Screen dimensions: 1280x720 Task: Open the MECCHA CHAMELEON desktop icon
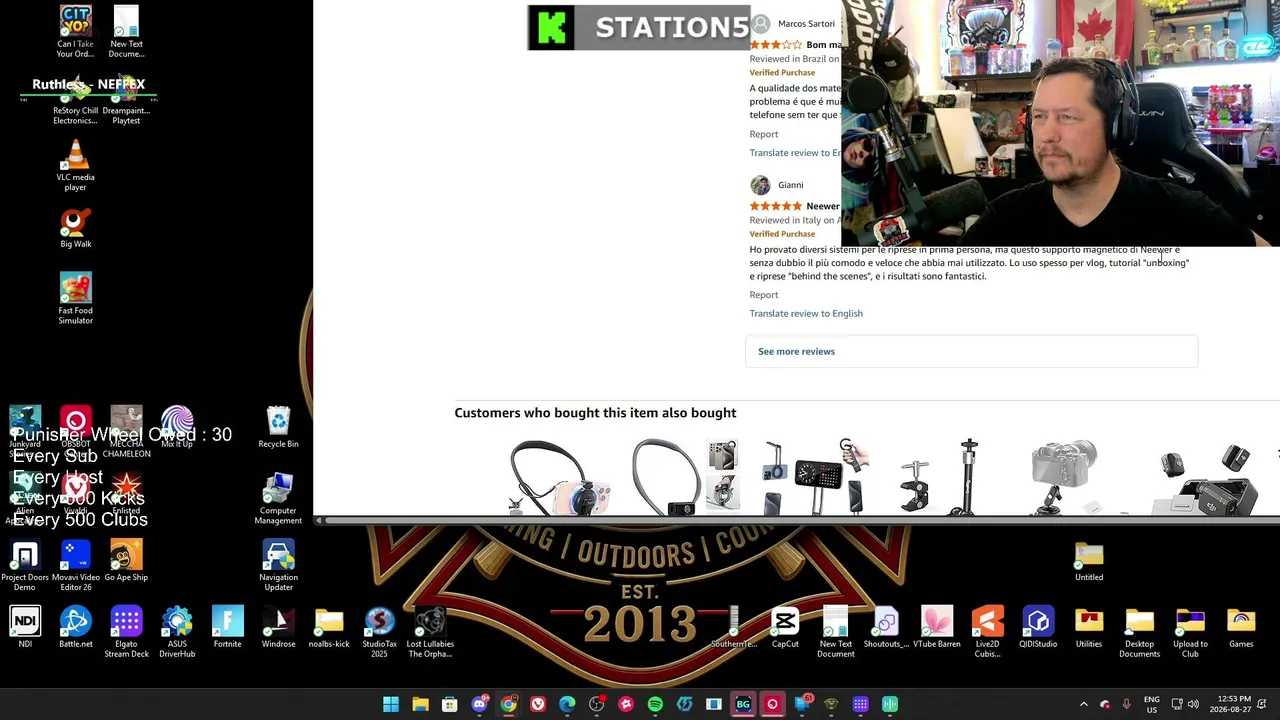(x=126, y=431)
